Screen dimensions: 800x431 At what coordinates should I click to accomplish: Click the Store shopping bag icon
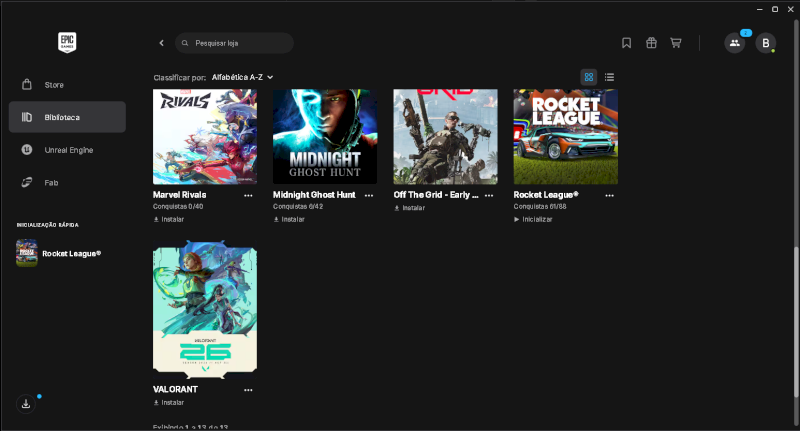coord(27,84)
